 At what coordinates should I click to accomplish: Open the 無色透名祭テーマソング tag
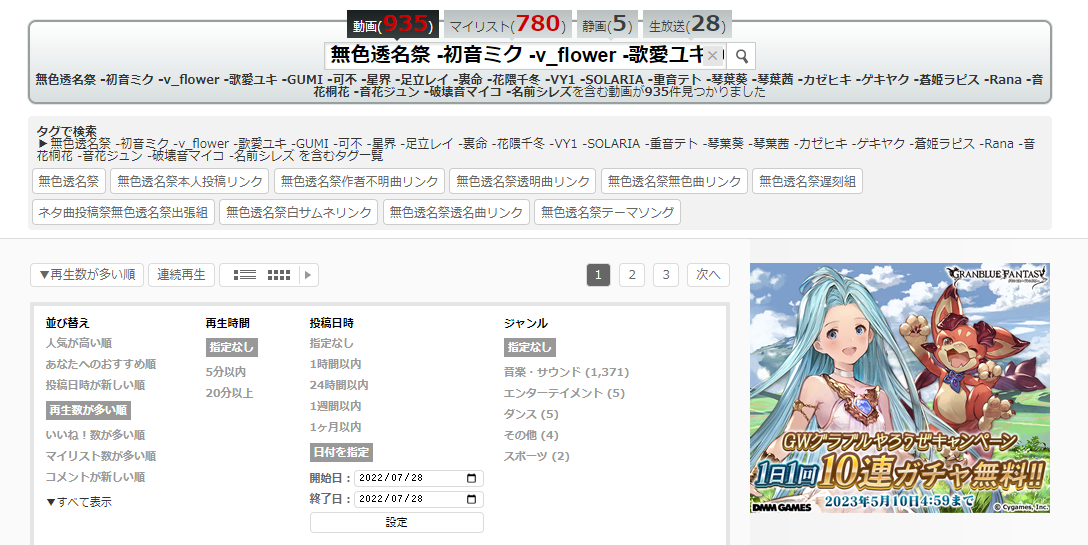point(607,212)
